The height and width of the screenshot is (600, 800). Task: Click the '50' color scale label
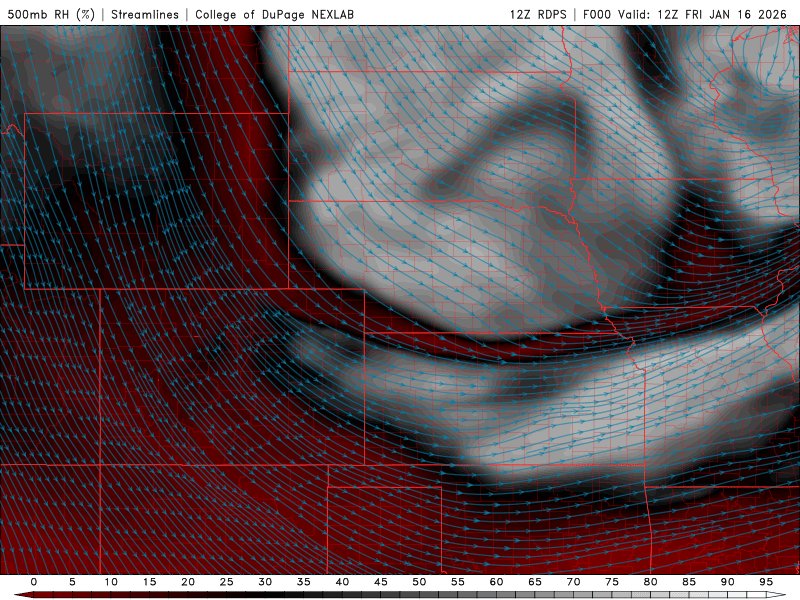pyautogui.click(x=419, y=582)
